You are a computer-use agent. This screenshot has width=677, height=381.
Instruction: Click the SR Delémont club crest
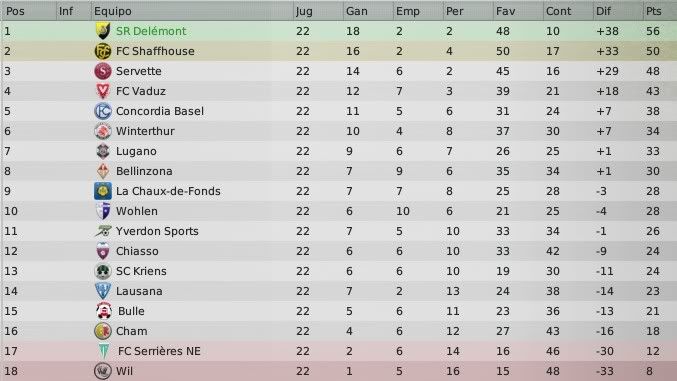tap(103, 31)
